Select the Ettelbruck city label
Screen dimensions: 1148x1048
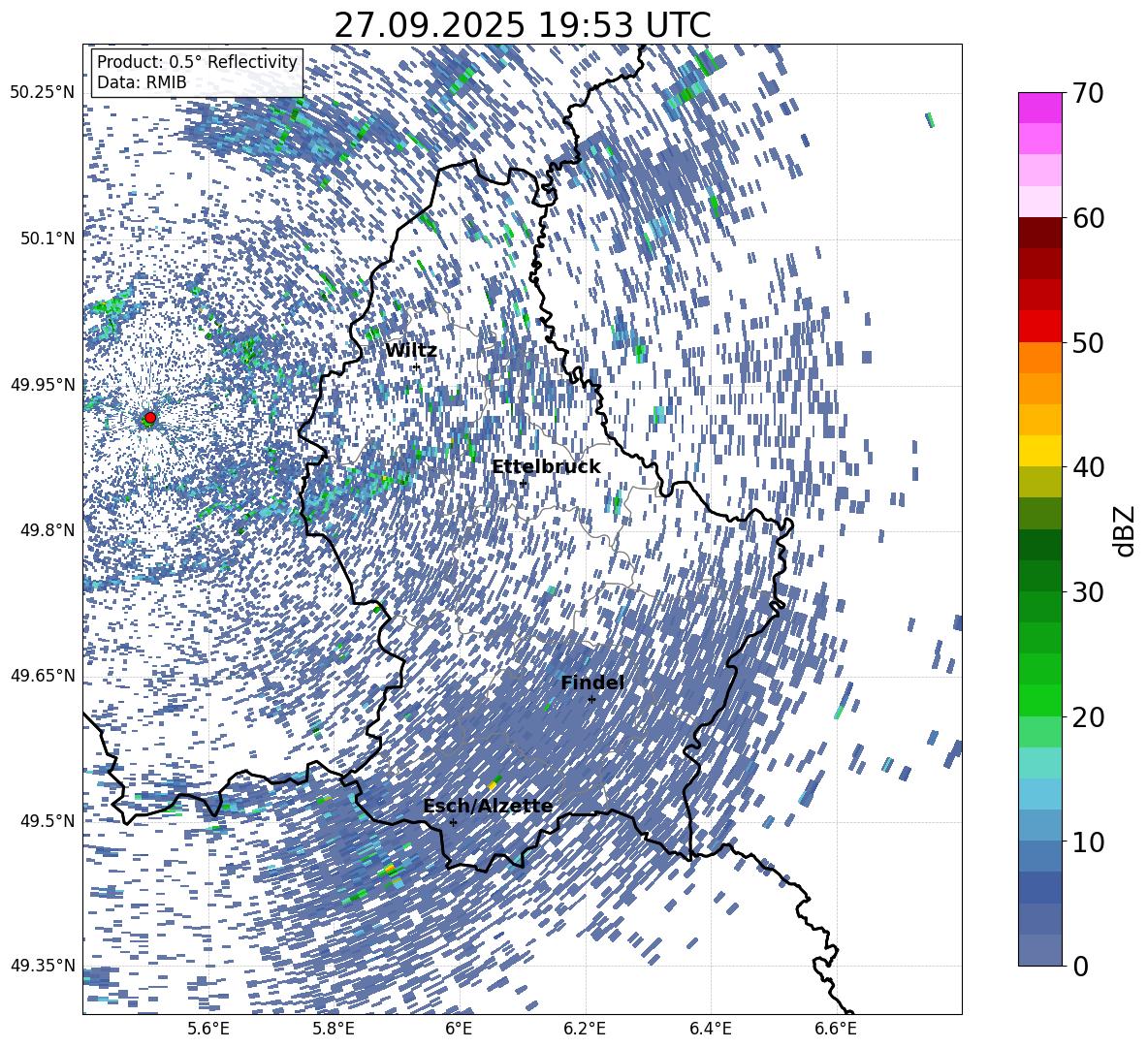[546, 467]
